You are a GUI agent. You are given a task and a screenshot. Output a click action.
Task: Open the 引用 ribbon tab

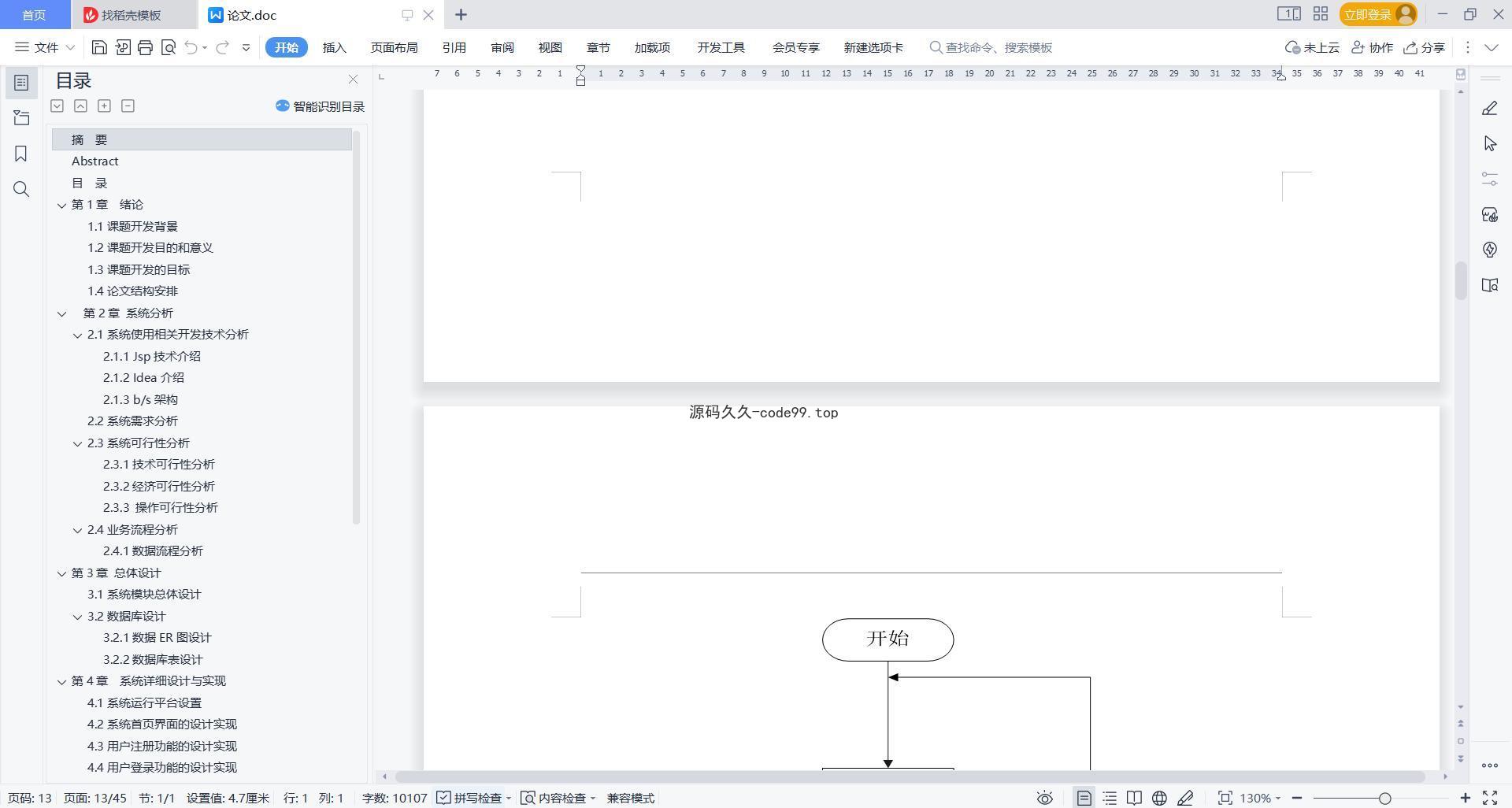point(454,47)
